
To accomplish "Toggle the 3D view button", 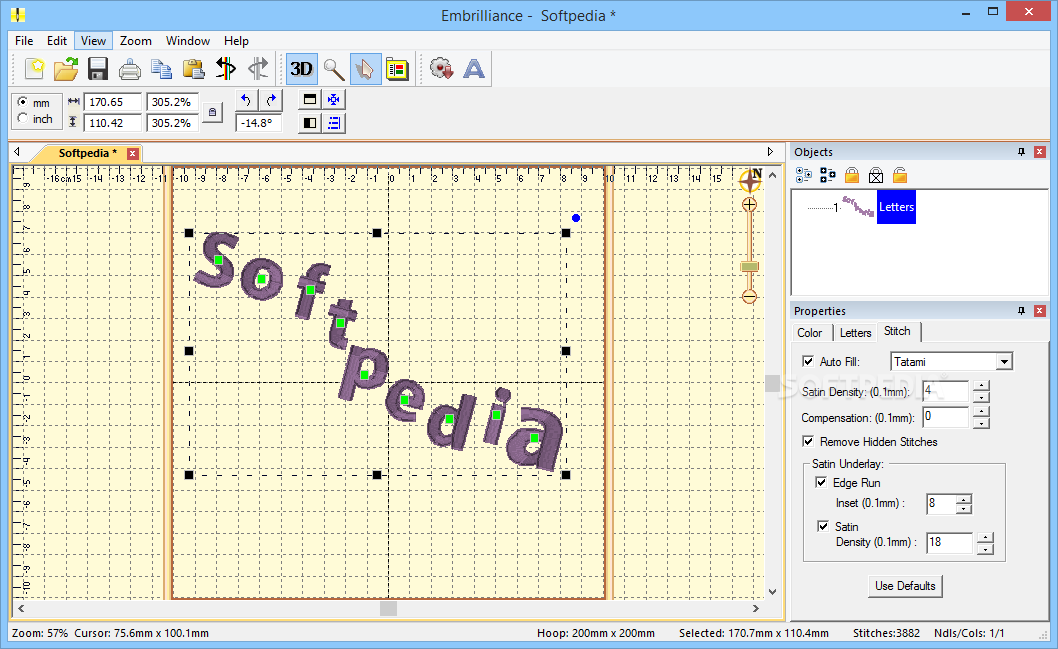I will coord(302,69).
